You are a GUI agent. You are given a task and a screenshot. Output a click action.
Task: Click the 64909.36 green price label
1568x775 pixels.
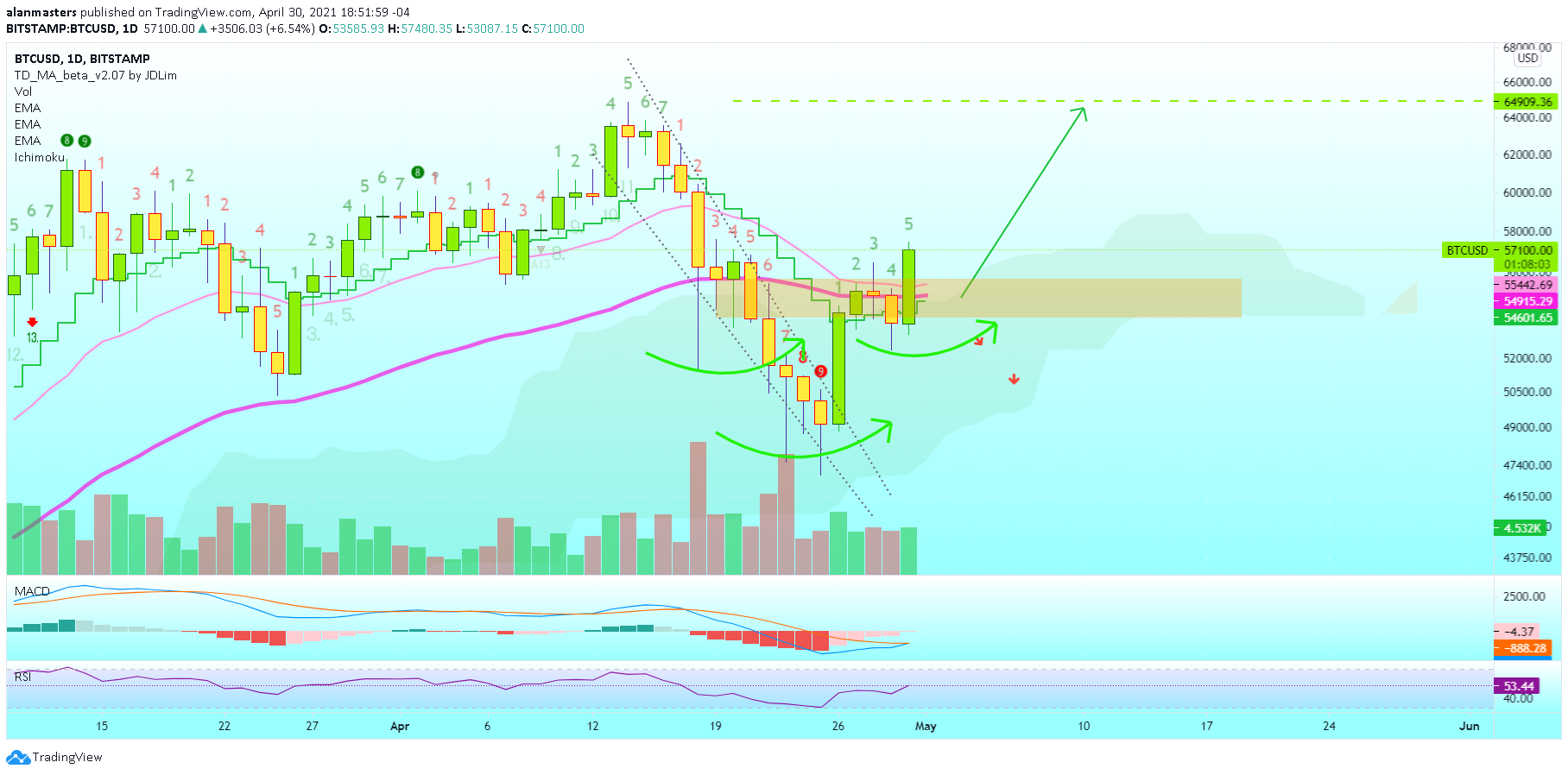[x=1526, y=102]
